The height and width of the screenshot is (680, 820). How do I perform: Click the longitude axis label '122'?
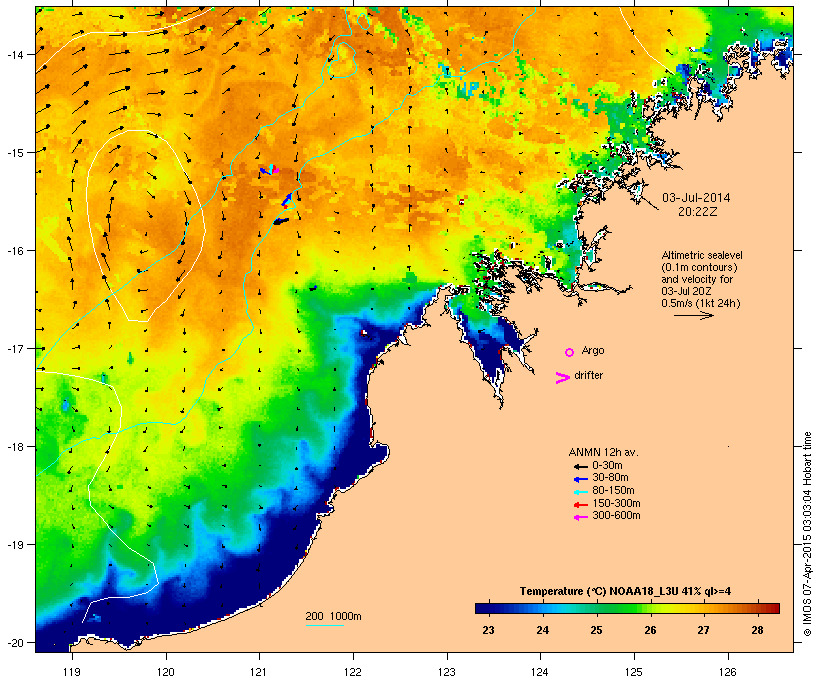[x=353, y=671]
